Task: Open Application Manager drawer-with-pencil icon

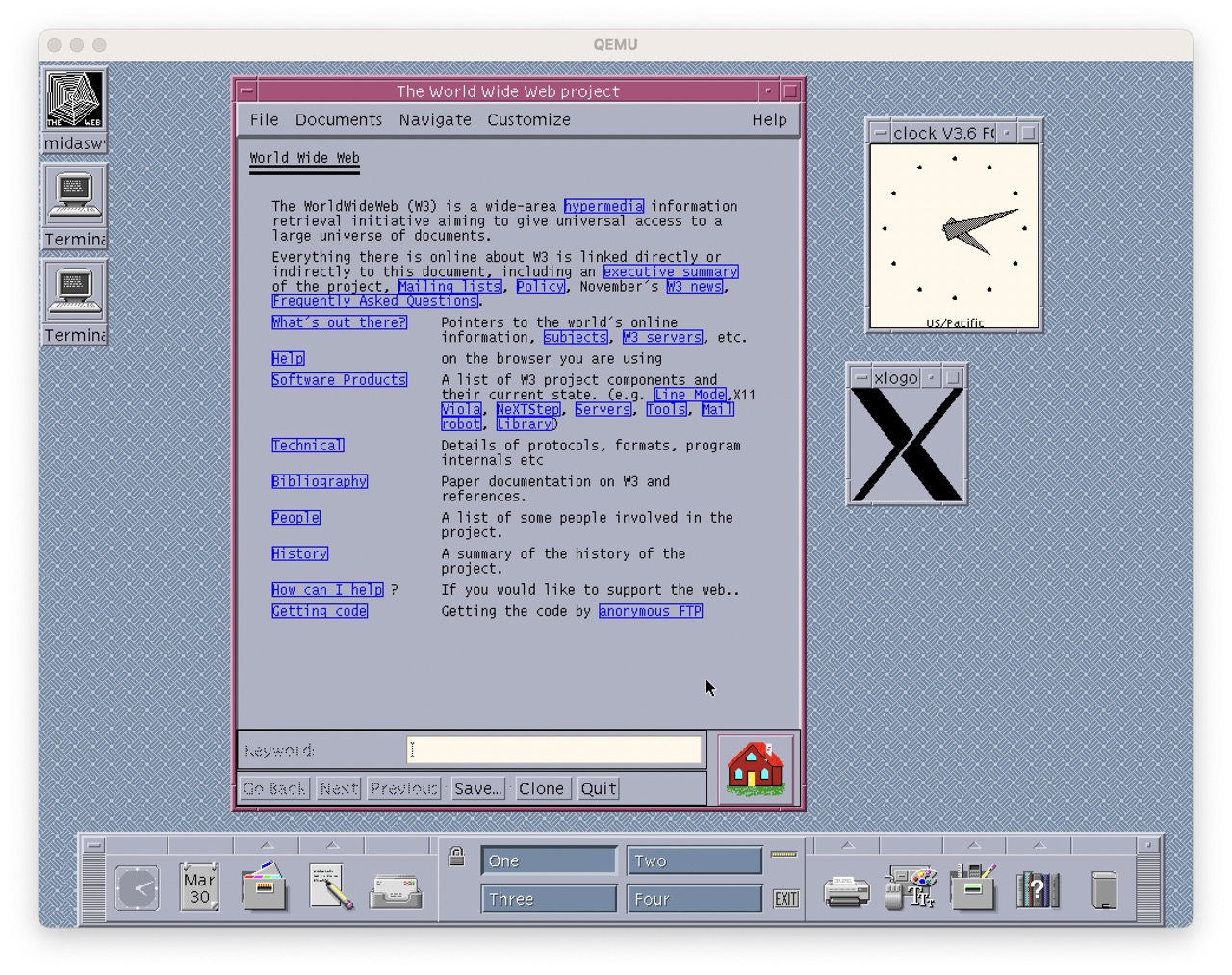Action: (973, 887)
